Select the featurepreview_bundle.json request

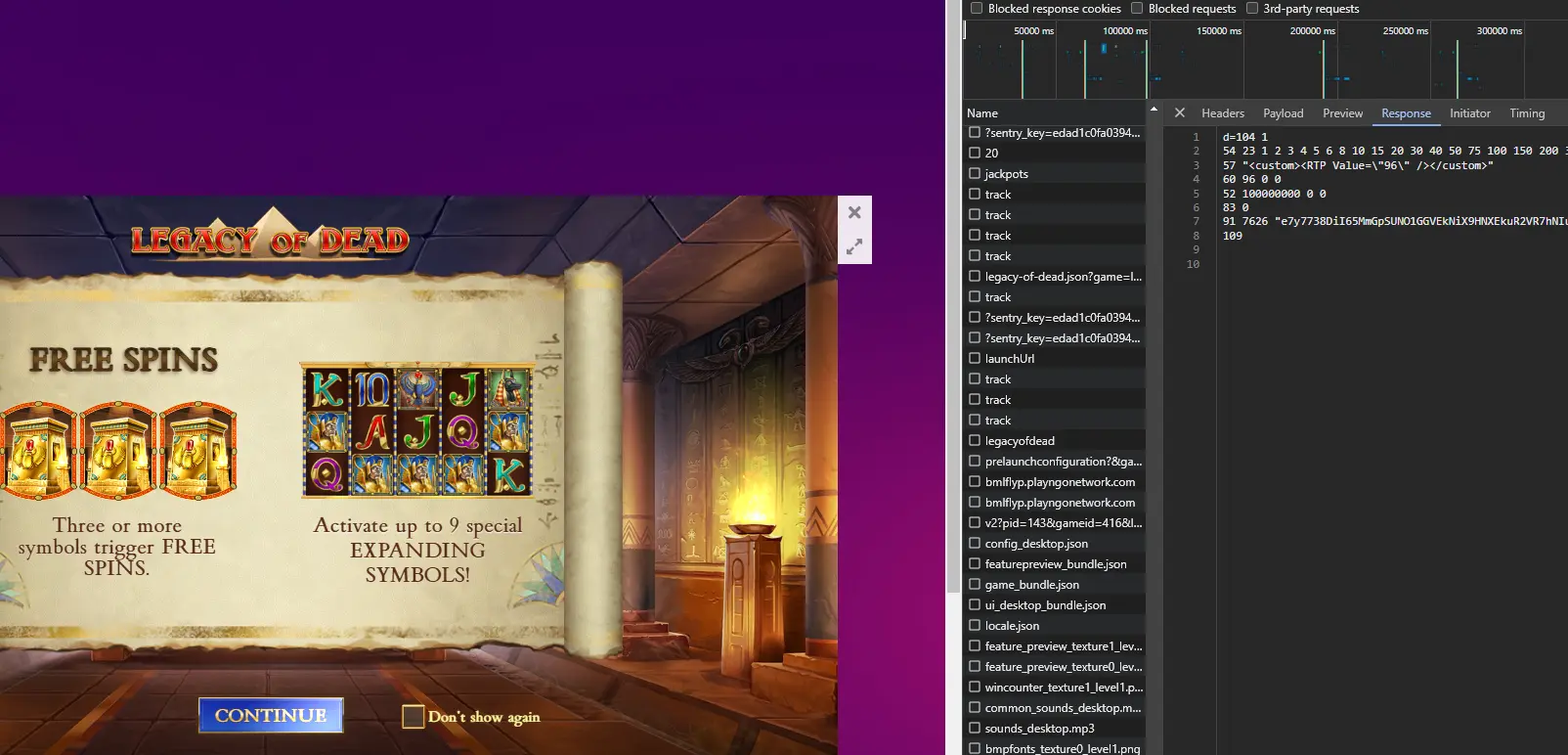pyautogui.click(x=1056, y=564)
